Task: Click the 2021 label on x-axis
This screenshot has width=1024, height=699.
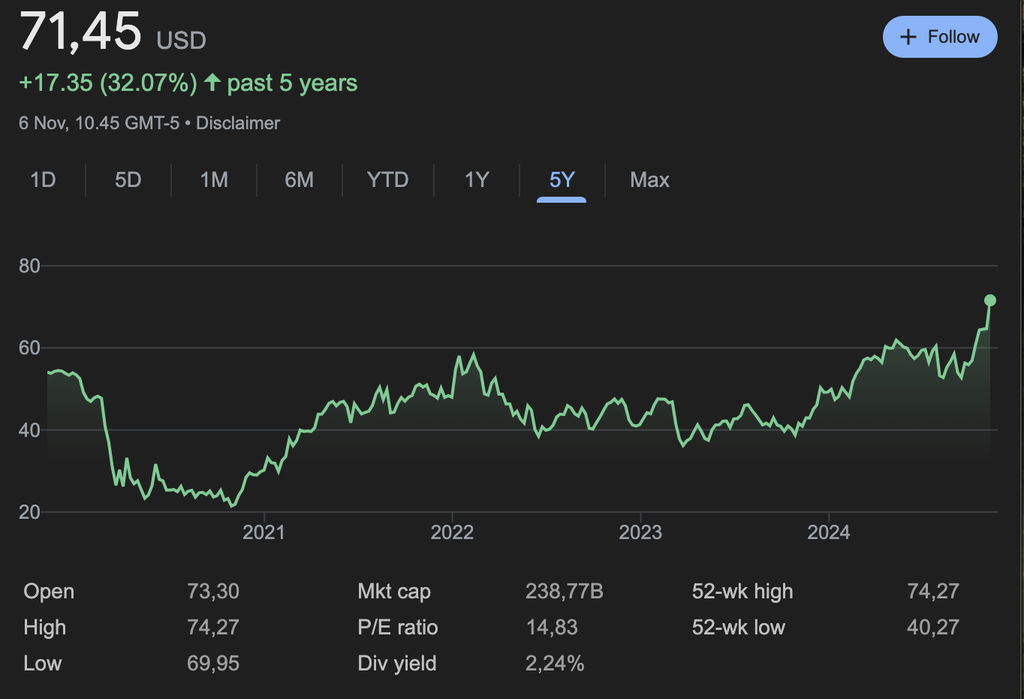Action: [x=263, y=532]
